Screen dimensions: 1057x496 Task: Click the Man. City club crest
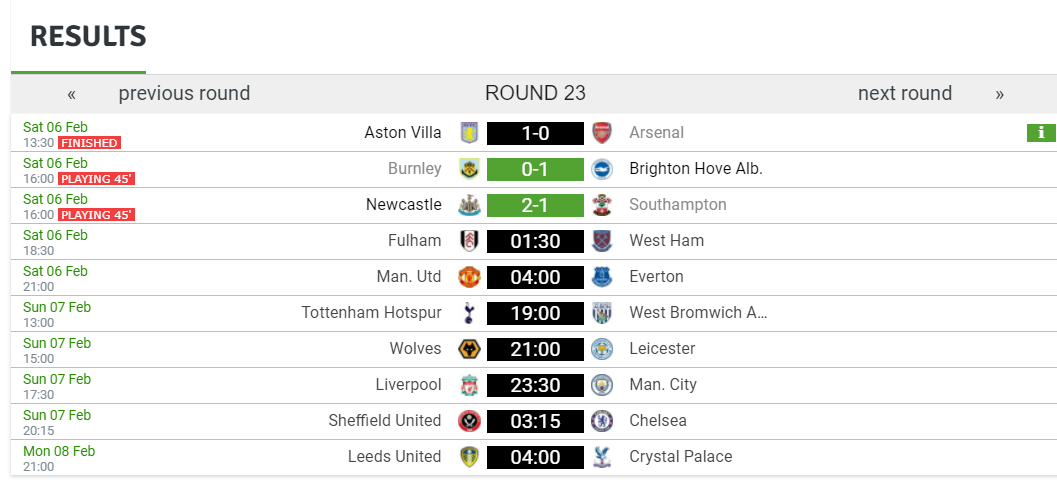[x=601, y=385]
